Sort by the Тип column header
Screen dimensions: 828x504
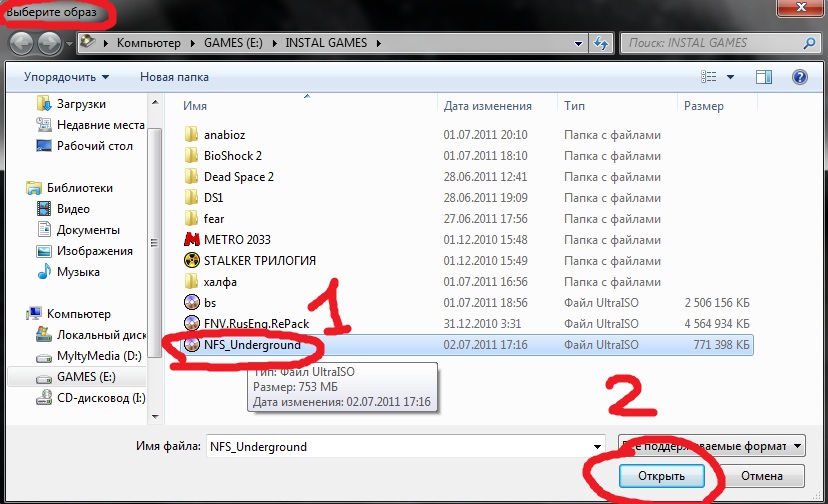click(x=574, y=106)
